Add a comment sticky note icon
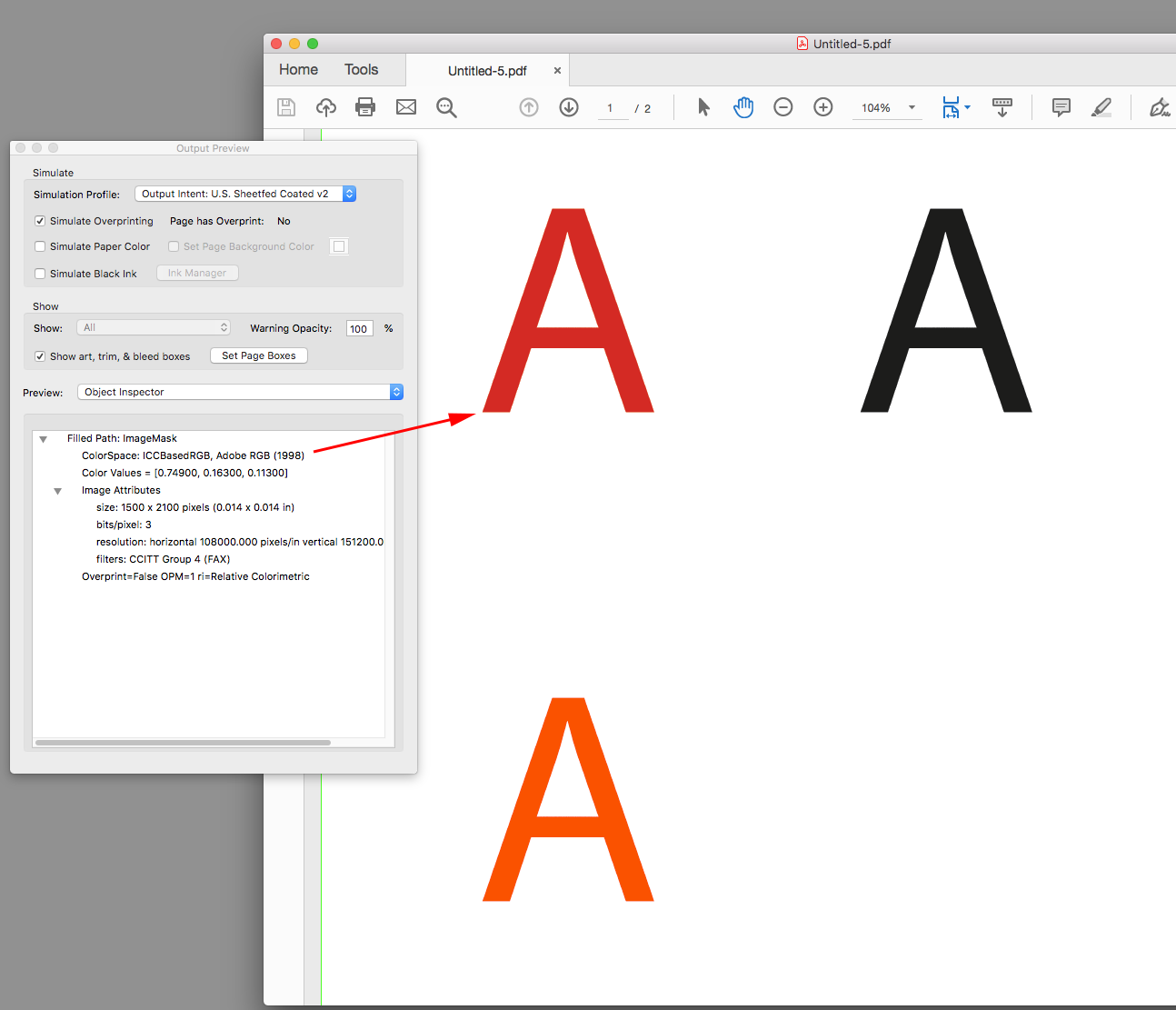1176x1010 pixels. [x=1061, y=107]
